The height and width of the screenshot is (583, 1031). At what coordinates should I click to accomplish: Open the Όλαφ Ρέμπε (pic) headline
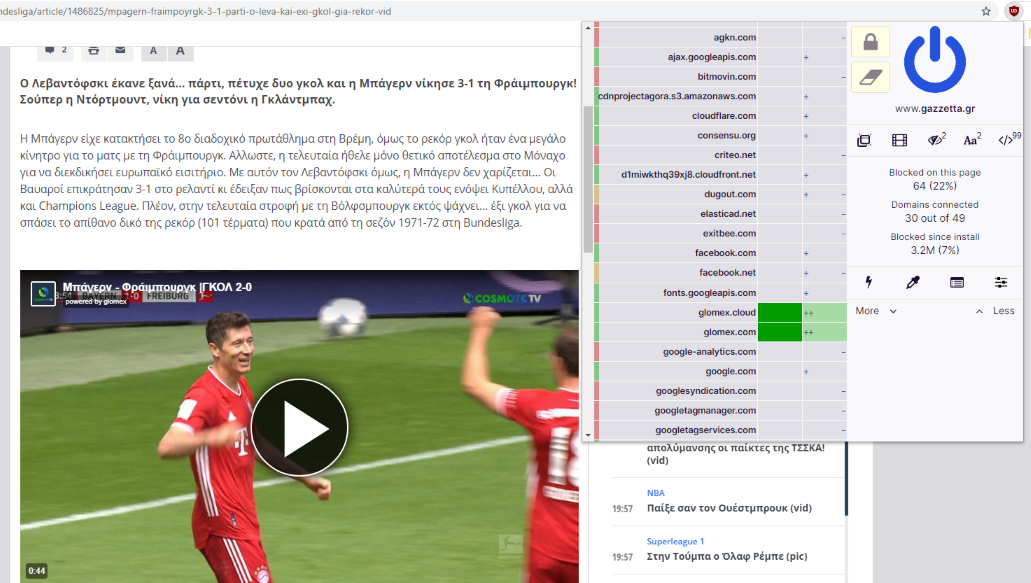tap(727, 556)
